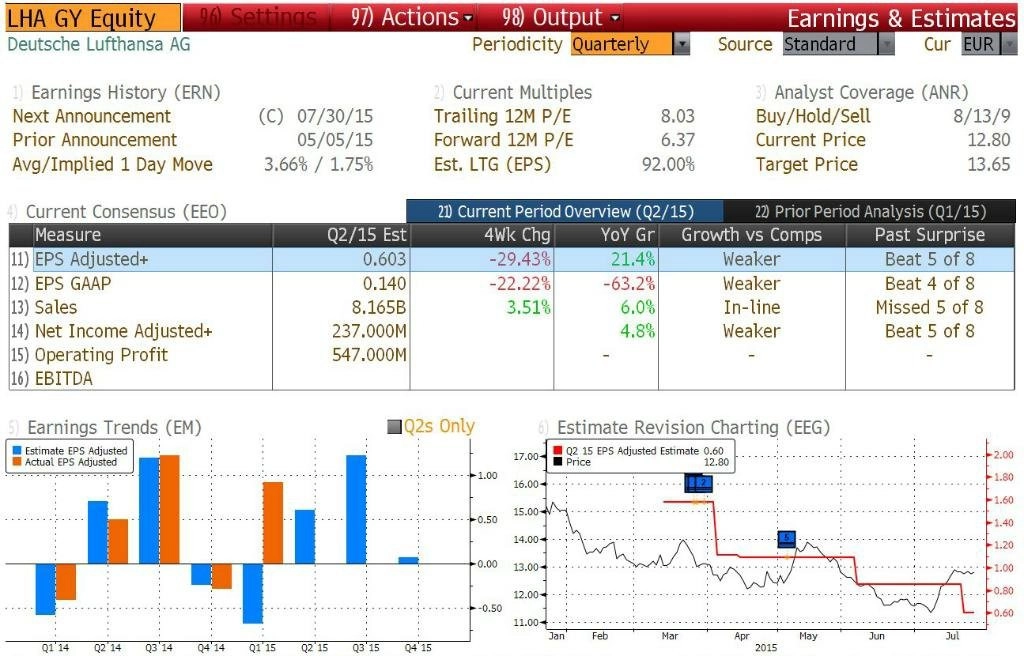Open Current Multiples section

tap(513, 92)
